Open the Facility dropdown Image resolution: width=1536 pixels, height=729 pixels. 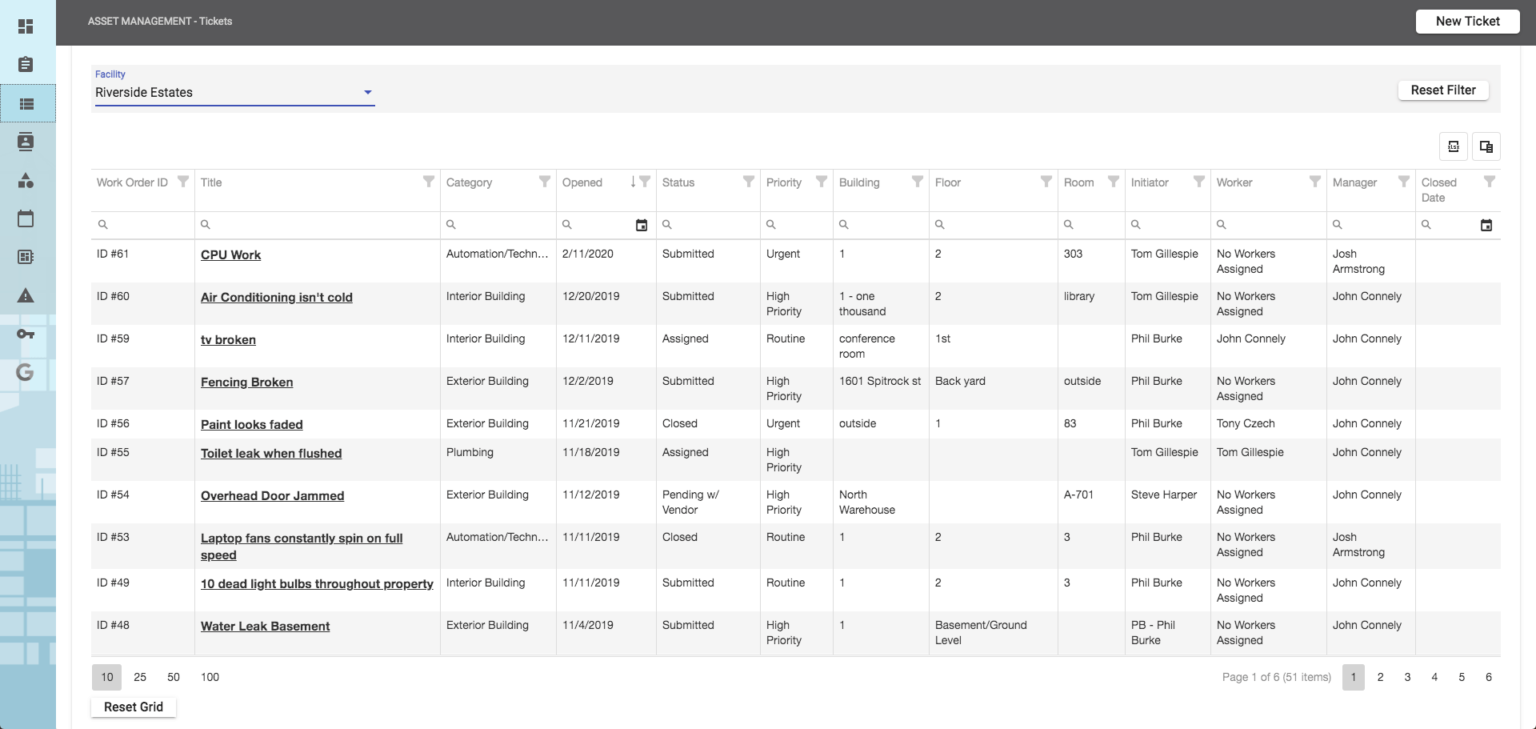tap(367, 92)
